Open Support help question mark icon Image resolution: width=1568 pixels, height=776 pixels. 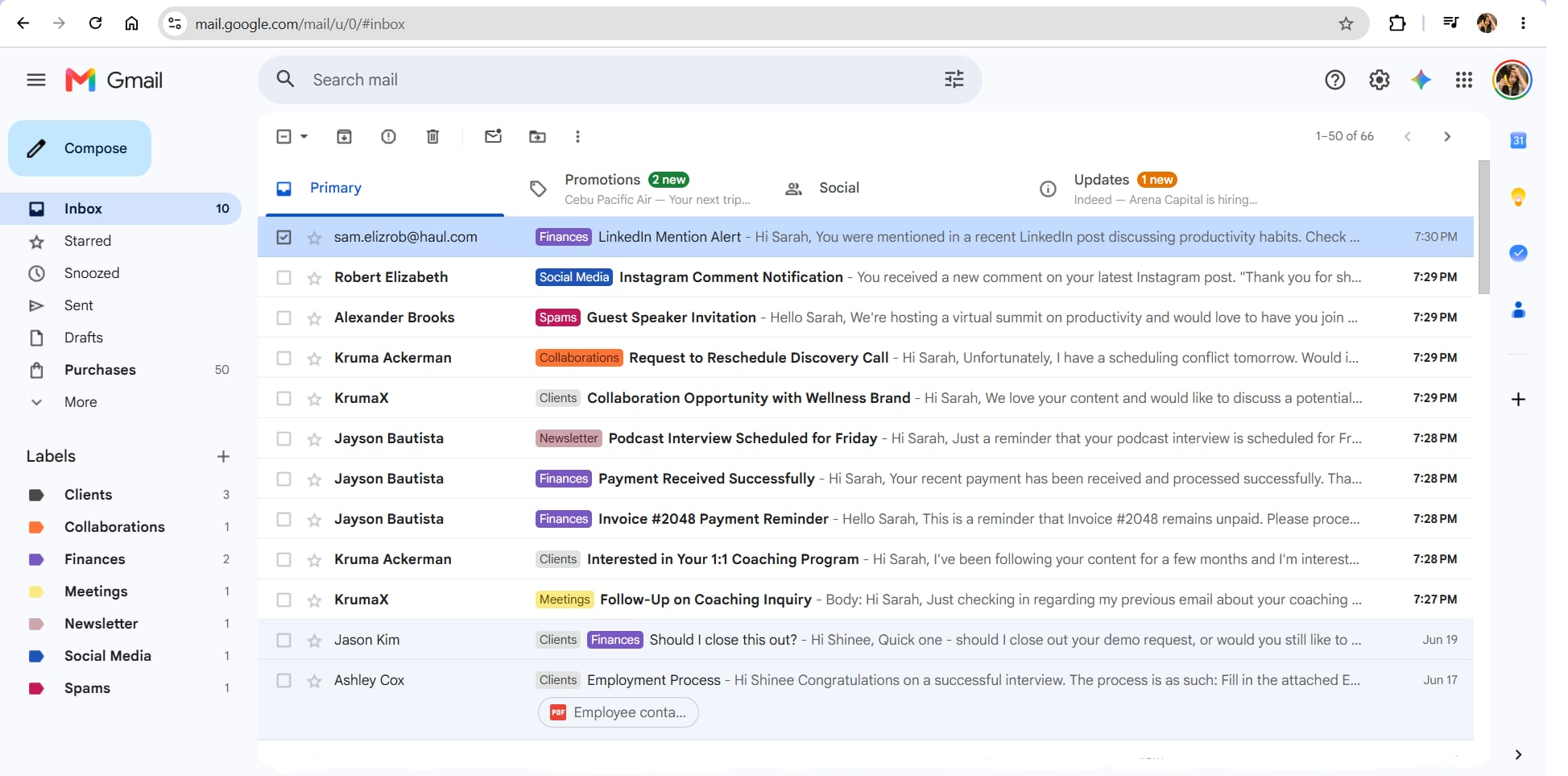point(1335,80)
